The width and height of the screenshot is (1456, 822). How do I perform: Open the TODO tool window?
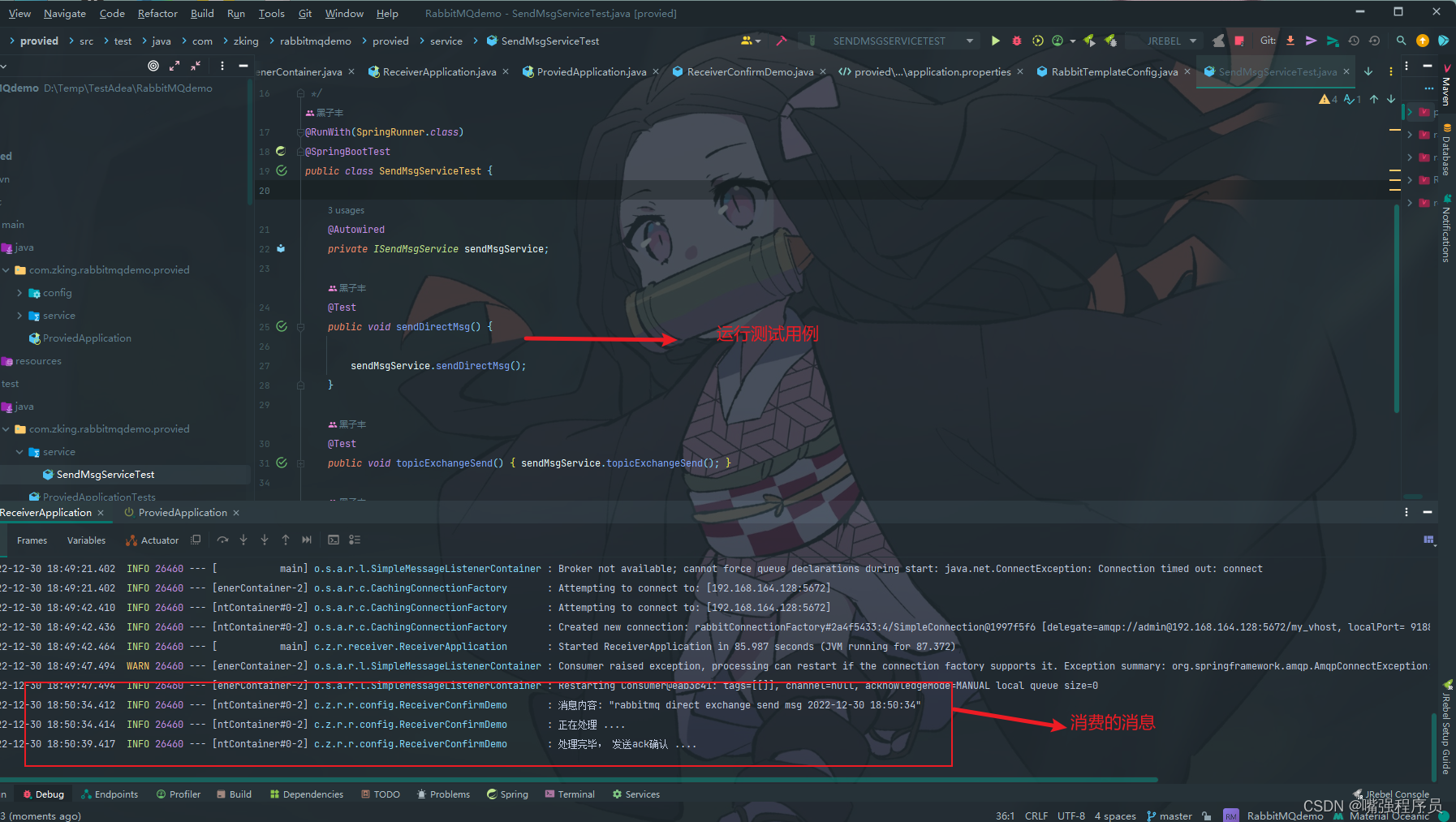381,794
